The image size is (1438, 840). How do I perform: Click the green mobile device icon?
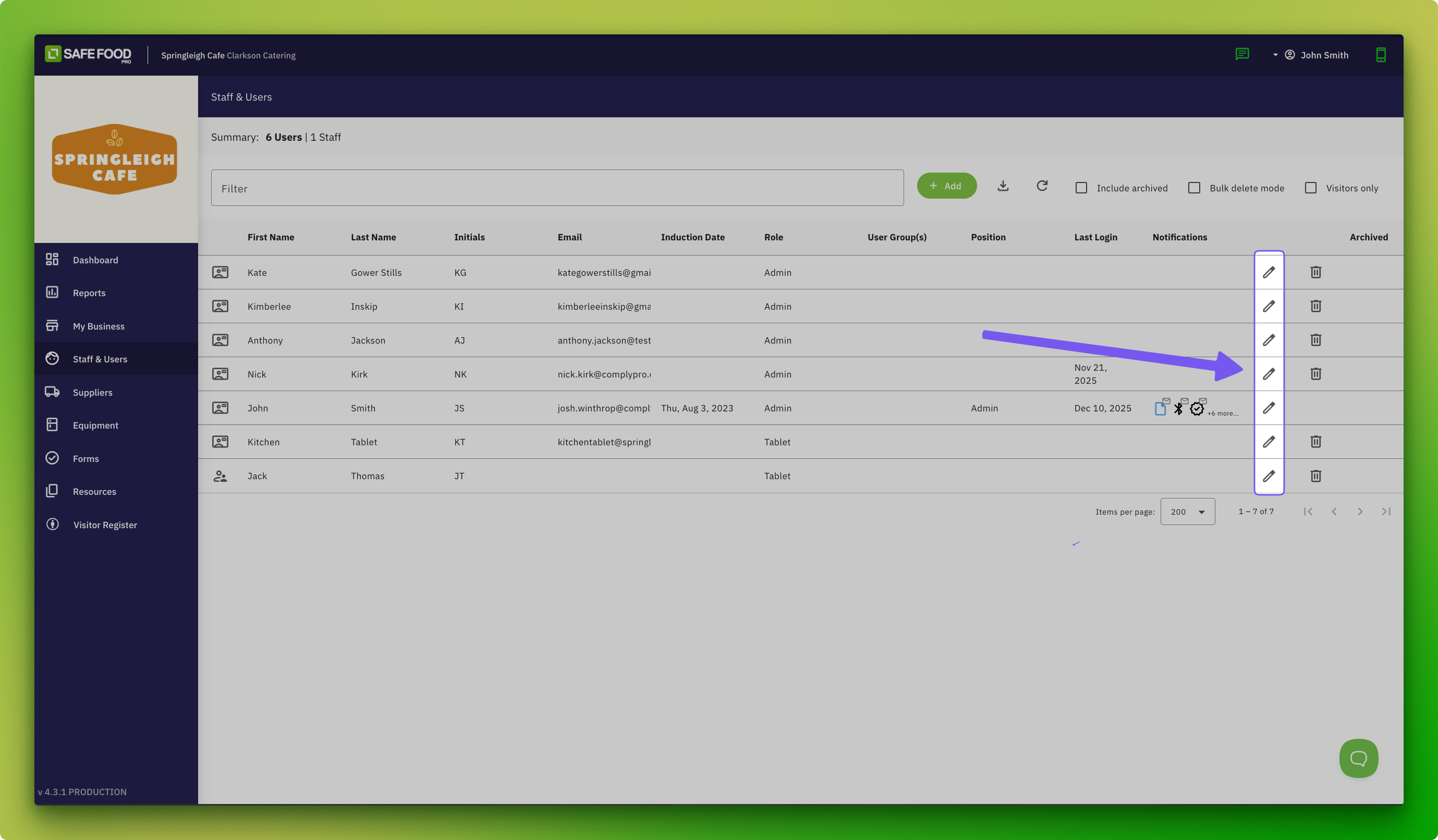click(1380, 55)
